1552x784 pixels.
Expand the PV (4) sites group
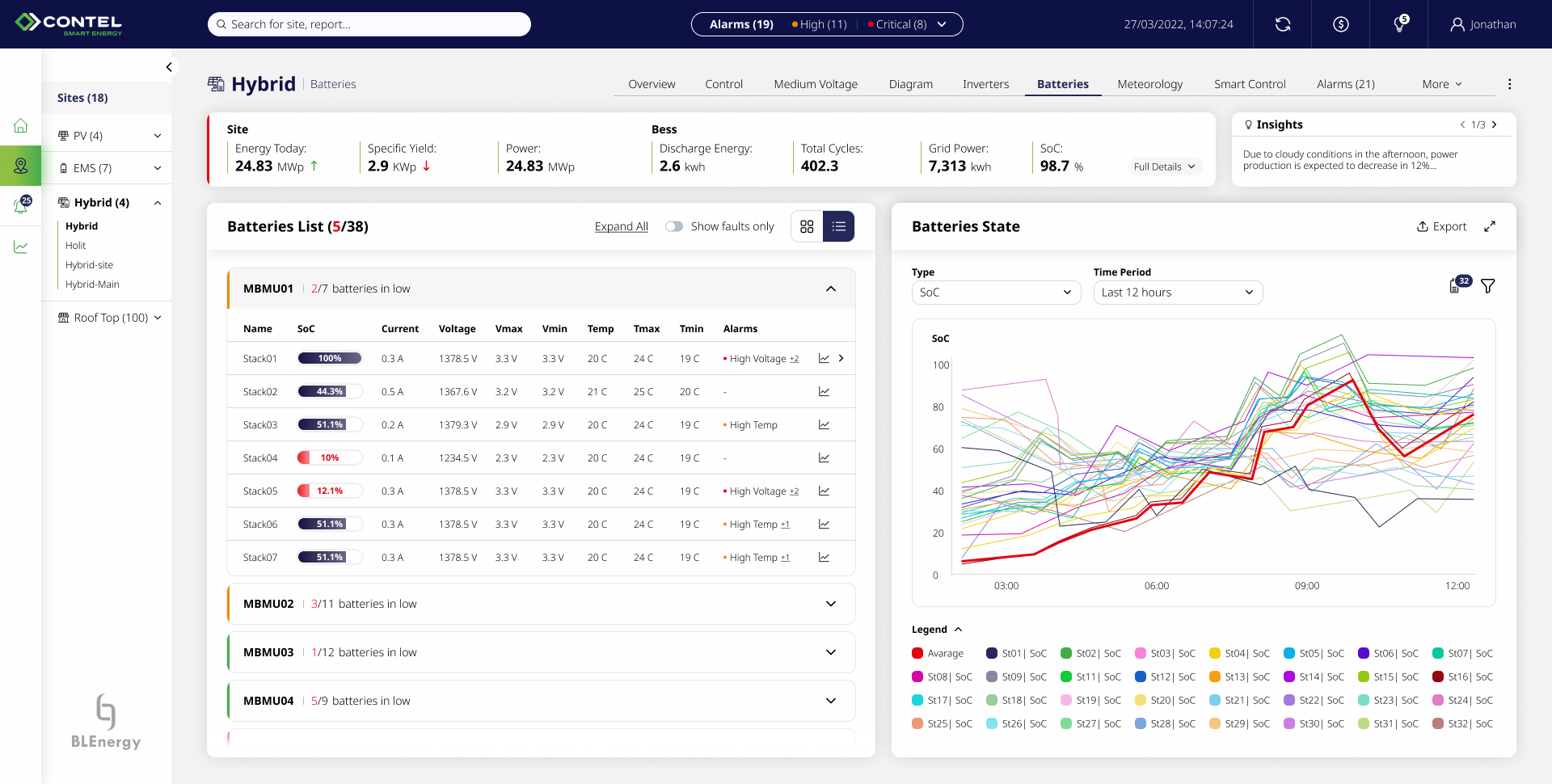pos(107,136)
